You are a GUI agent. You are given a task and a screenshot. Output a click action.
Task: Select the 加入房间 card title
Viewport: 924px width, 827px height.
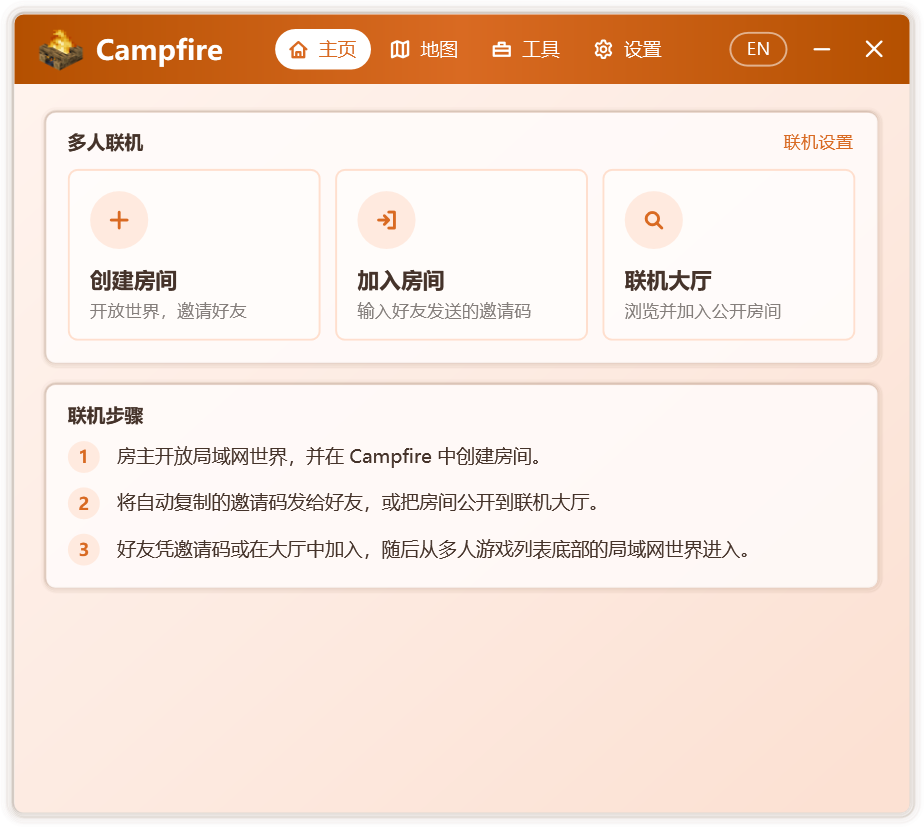[401, 281]
